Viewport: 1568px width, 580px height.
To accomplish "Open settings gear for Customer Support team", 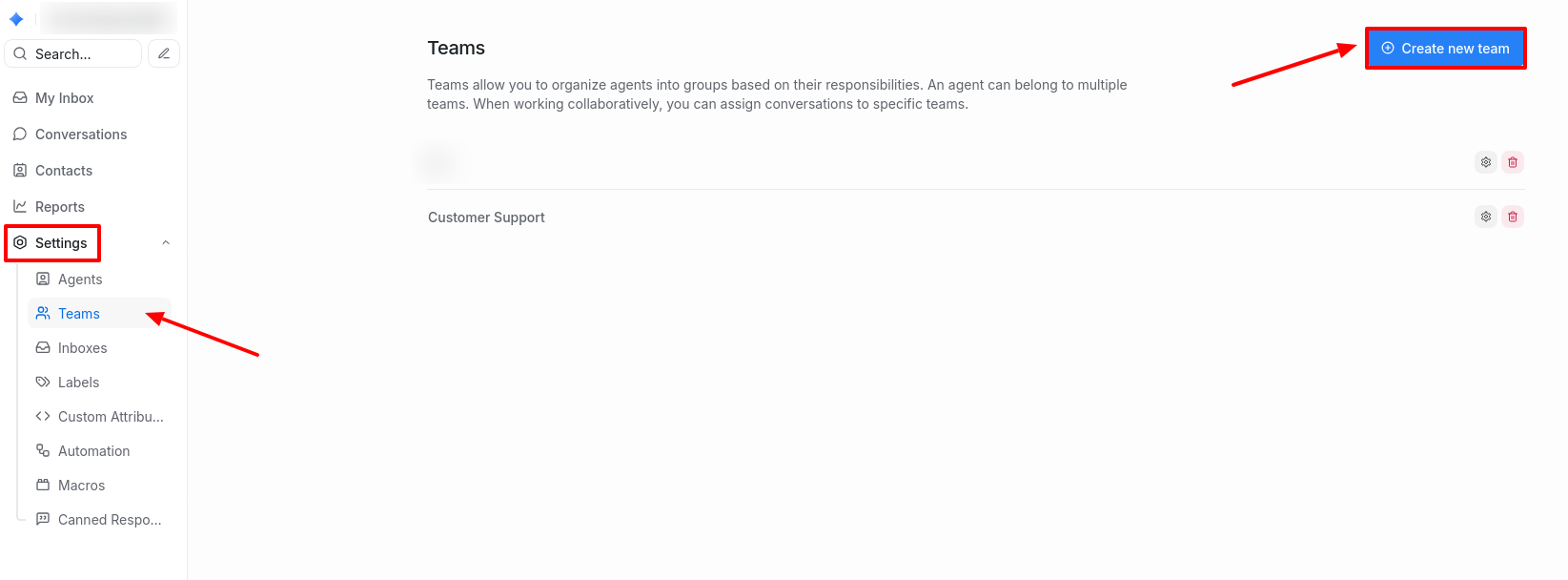I will pos(1485,217).
